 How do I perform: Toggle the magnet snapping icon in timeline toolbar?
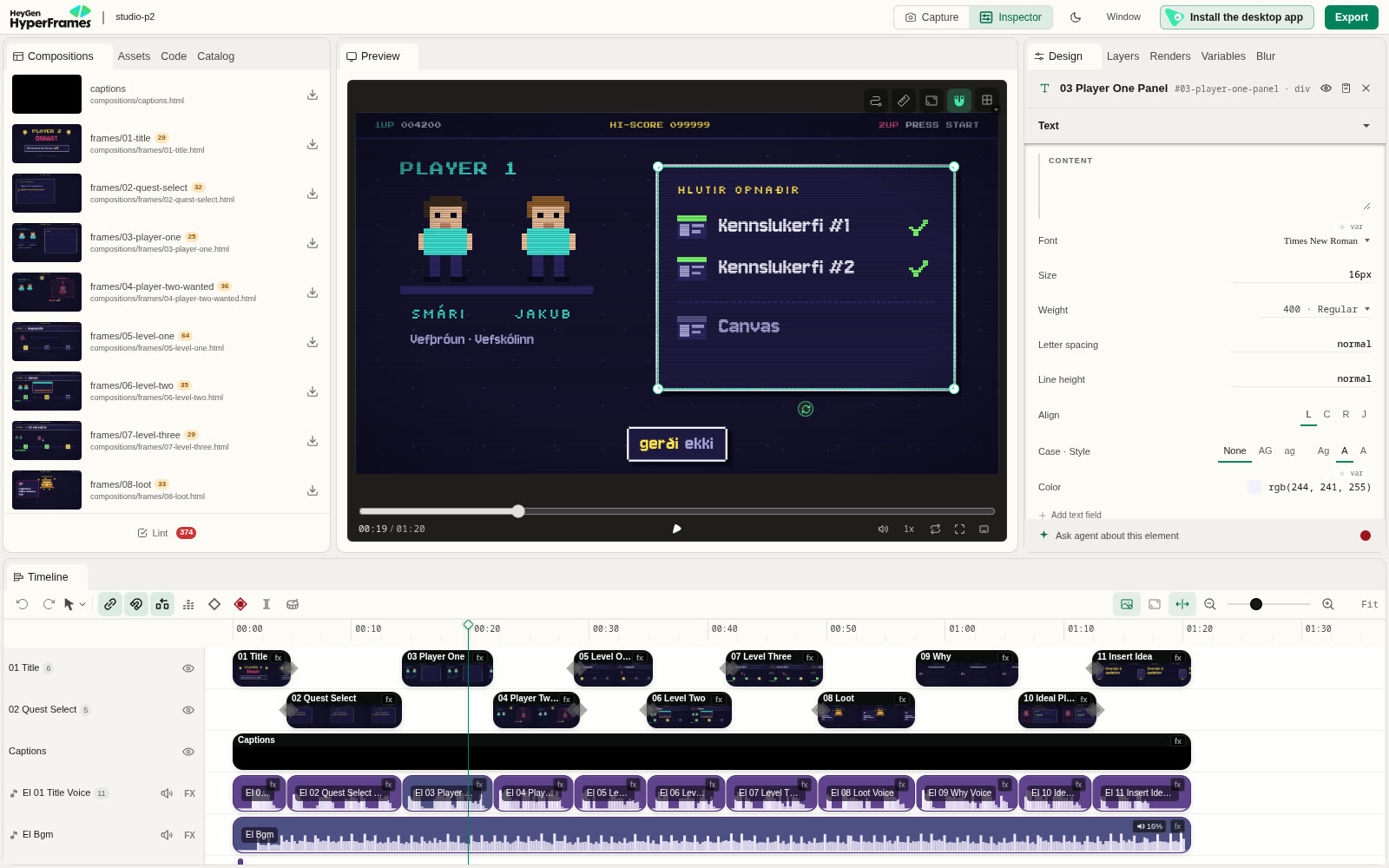[x=136, y=604]
